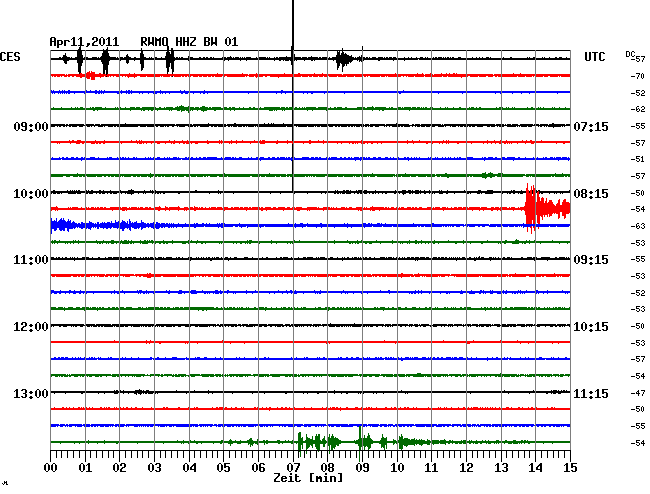Click the large red seismic event near minute 14
This screenshot has height=494, width=650.
coord(547,208)
